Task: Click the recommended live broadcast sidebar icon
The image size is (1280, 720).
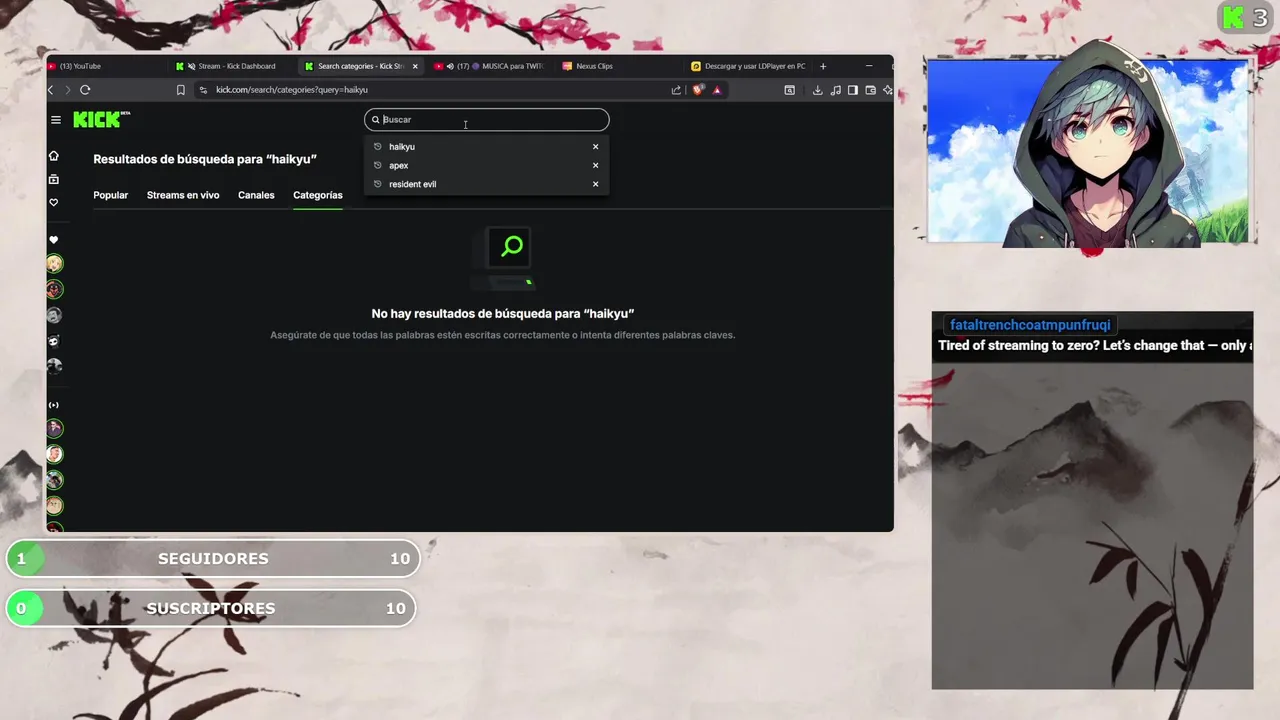Action: (x=54, y=405)
